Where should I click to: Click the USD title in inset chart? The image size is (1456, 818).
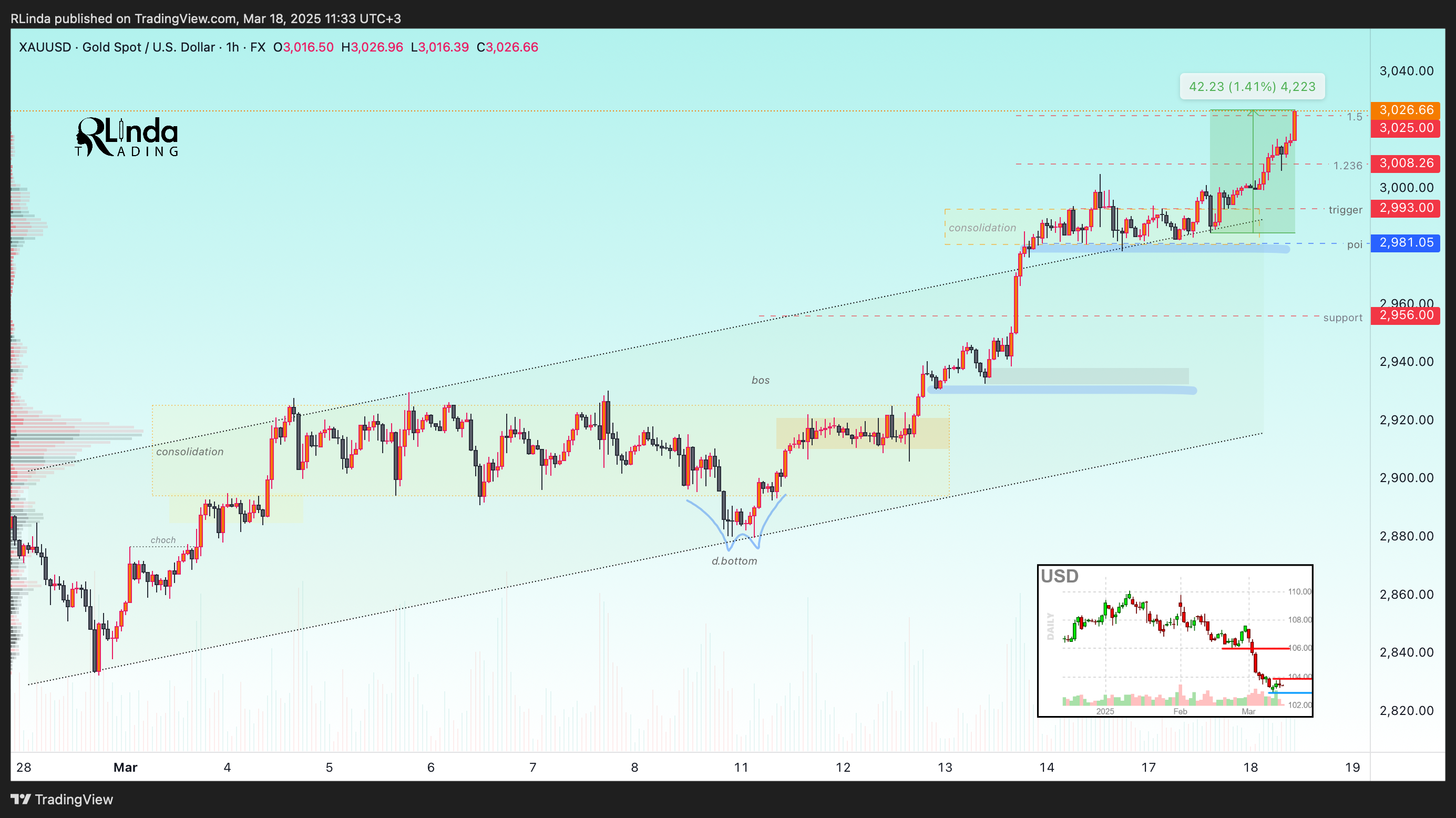(1059, 576)
